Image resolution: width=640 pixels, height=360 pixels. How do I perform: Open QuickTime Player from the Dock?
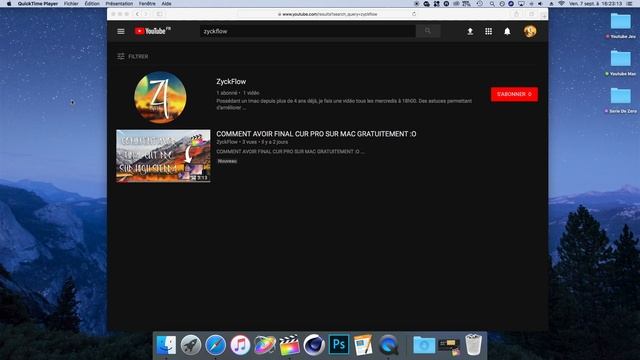(388, 345)
